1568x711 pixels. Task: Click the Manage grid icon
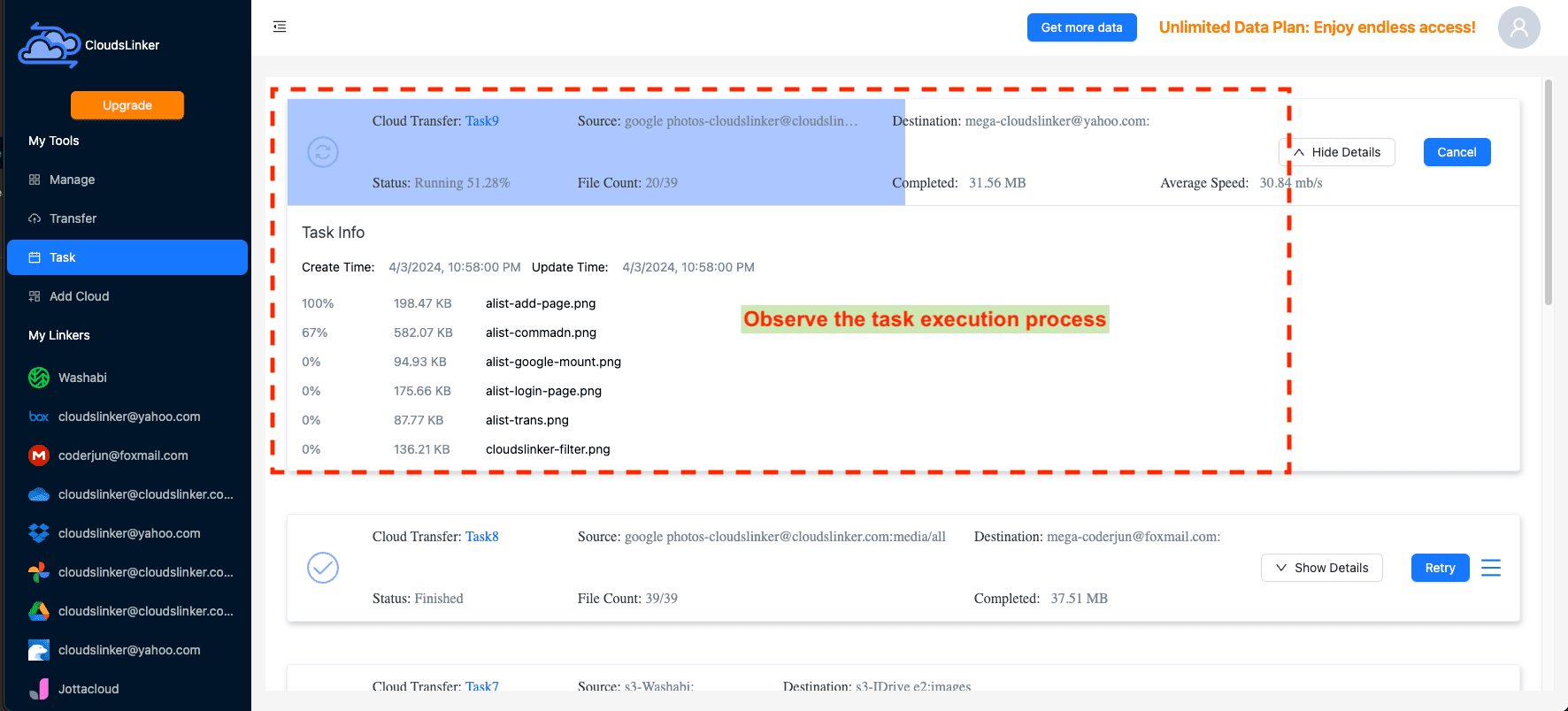(x=35, y=180)
